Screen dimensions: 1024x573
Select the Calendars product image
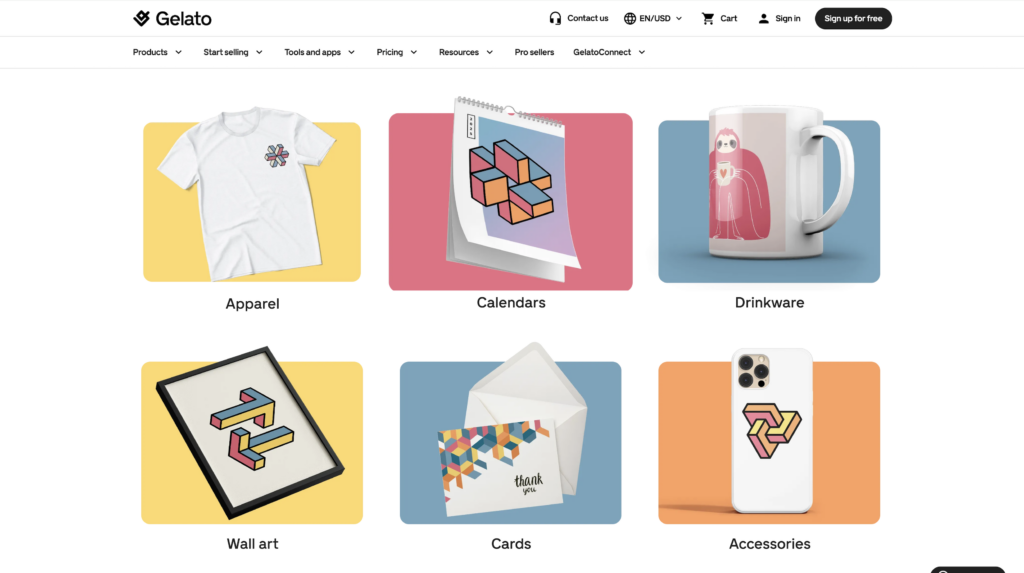[511, 191]
